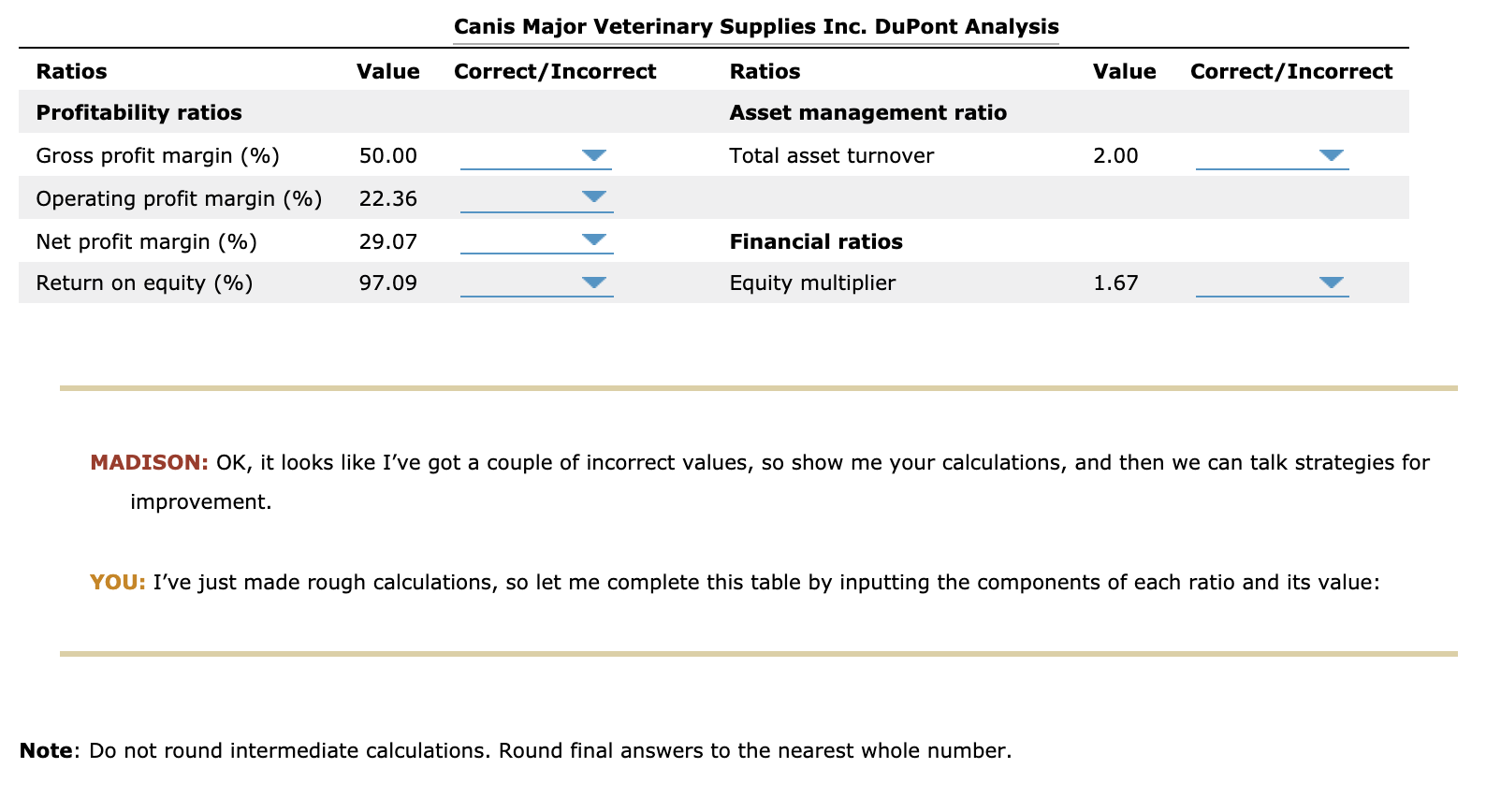Open the Operating profit margin Correct/Incorrect dropdown
Screen dimensions: 1486x812
[536, 198]
